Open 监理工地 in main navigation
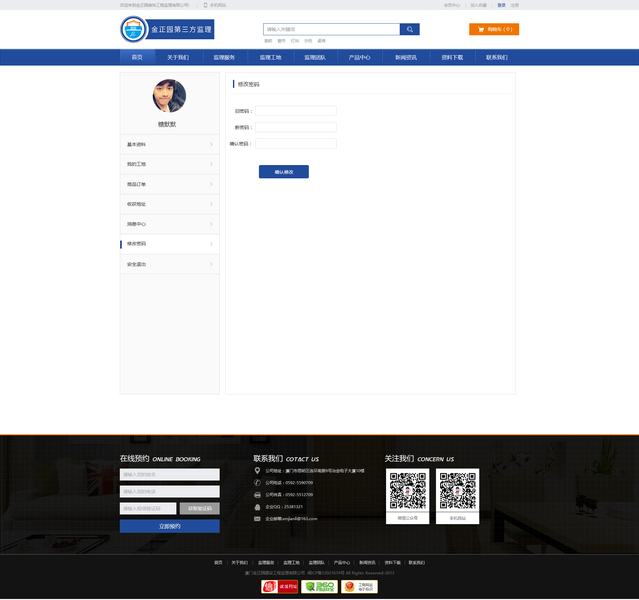 tap(271, 57)
